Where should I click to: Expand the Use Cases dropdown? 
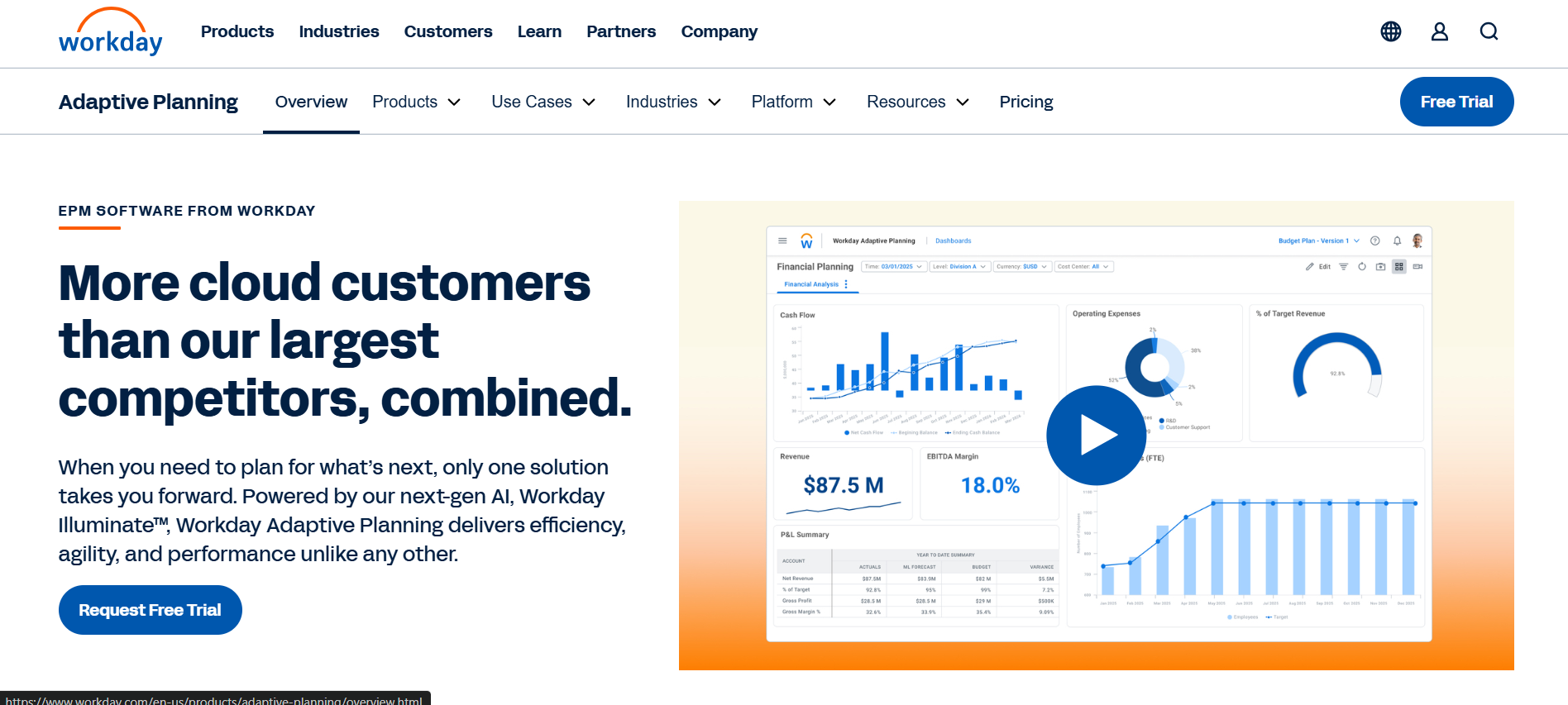[x=543, y=102]
